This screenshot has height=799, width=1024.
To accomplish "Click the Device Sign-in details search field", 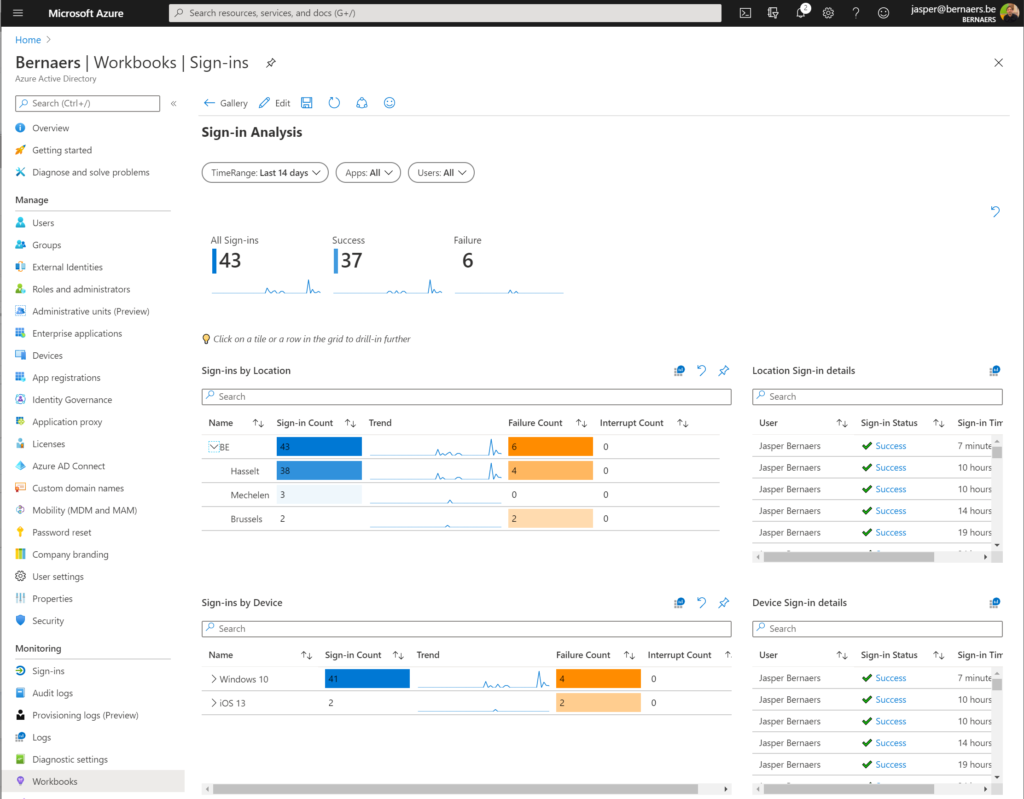I will tap(877, 628).
